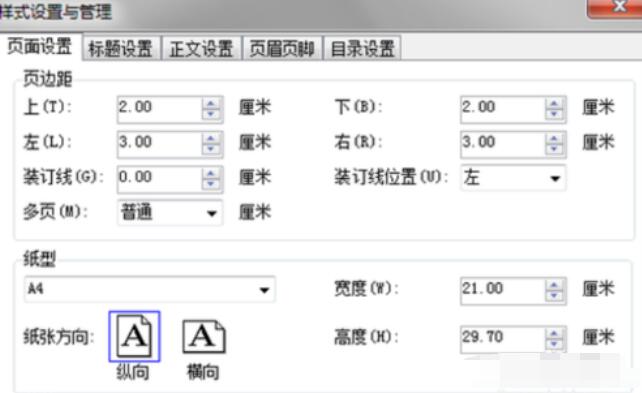Open the 多页(M) dropdown showing 普通
This screenshot has width=642, height=393.
coord(170,212)
